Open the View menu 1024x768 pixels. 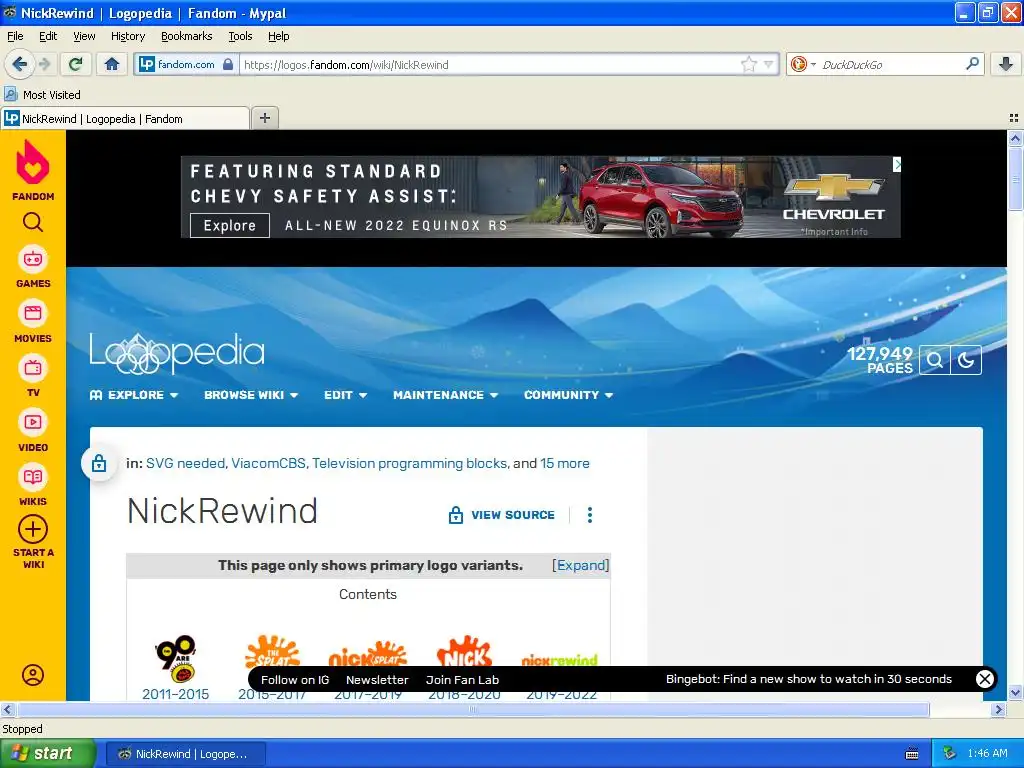click(84, 36)
